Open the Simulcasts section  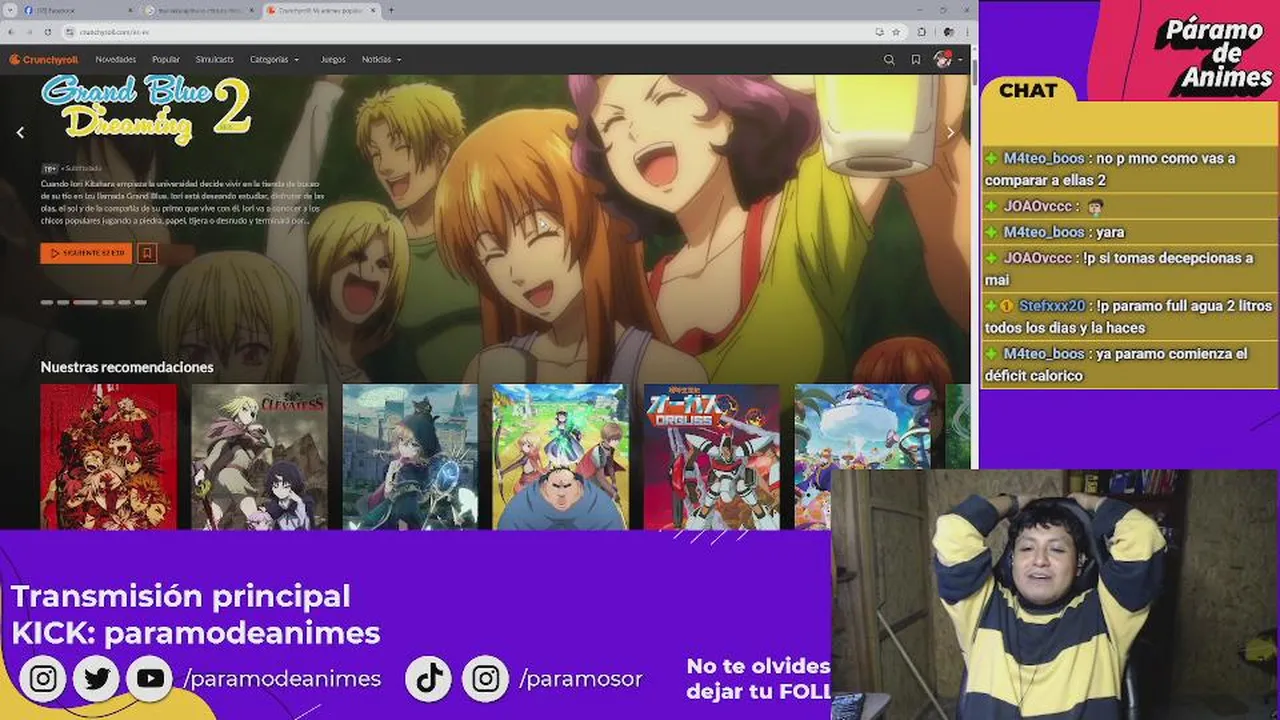(x=215, y=60)
